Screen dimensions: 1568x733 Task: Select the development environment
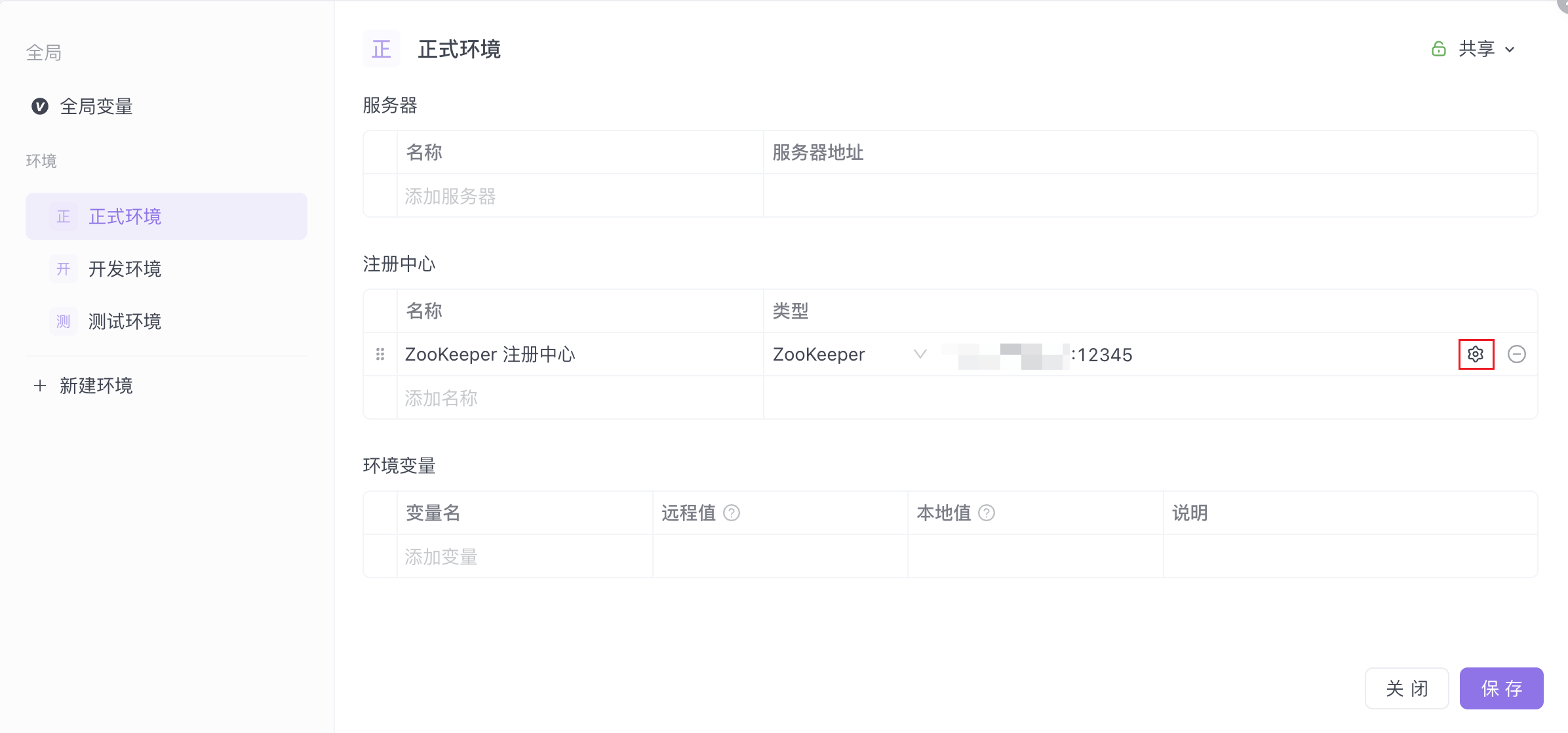125,269
